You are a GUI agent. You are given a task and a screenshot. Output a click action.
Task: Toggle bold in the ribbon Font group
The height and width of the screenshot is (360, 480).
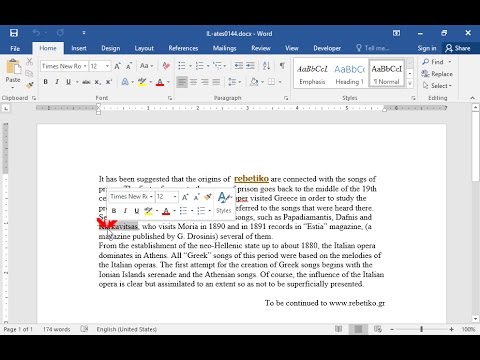pyautogui.click(x=46, y=82)
